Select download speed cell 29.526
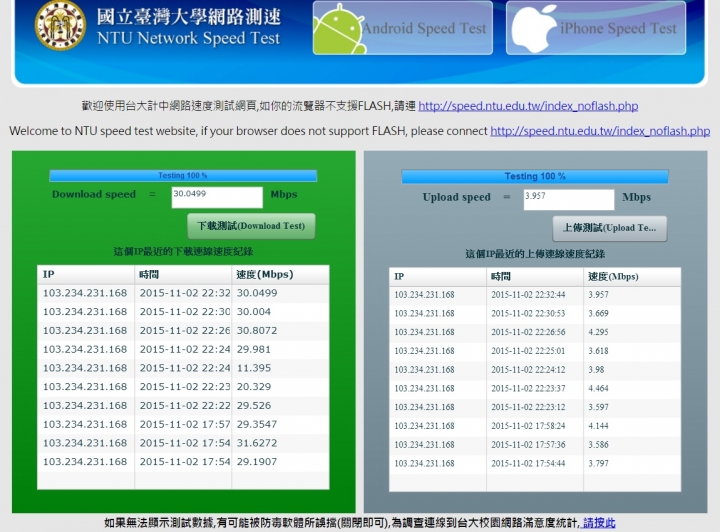The width and height of the screenshot is (720, 532). (x=281, y=406)
